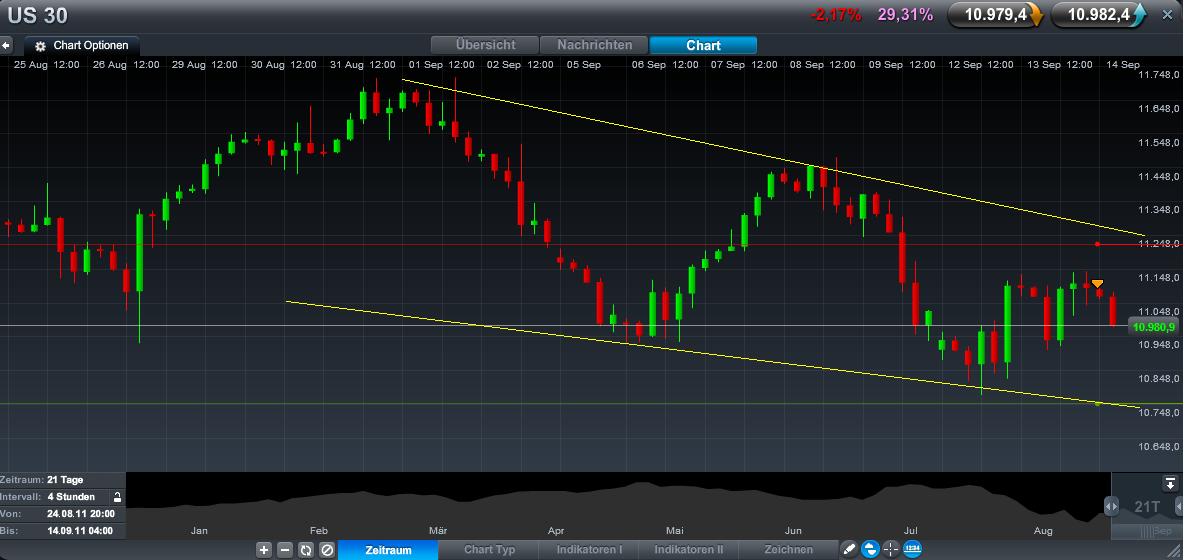Click the US 30 instrument title

[37, 15]
